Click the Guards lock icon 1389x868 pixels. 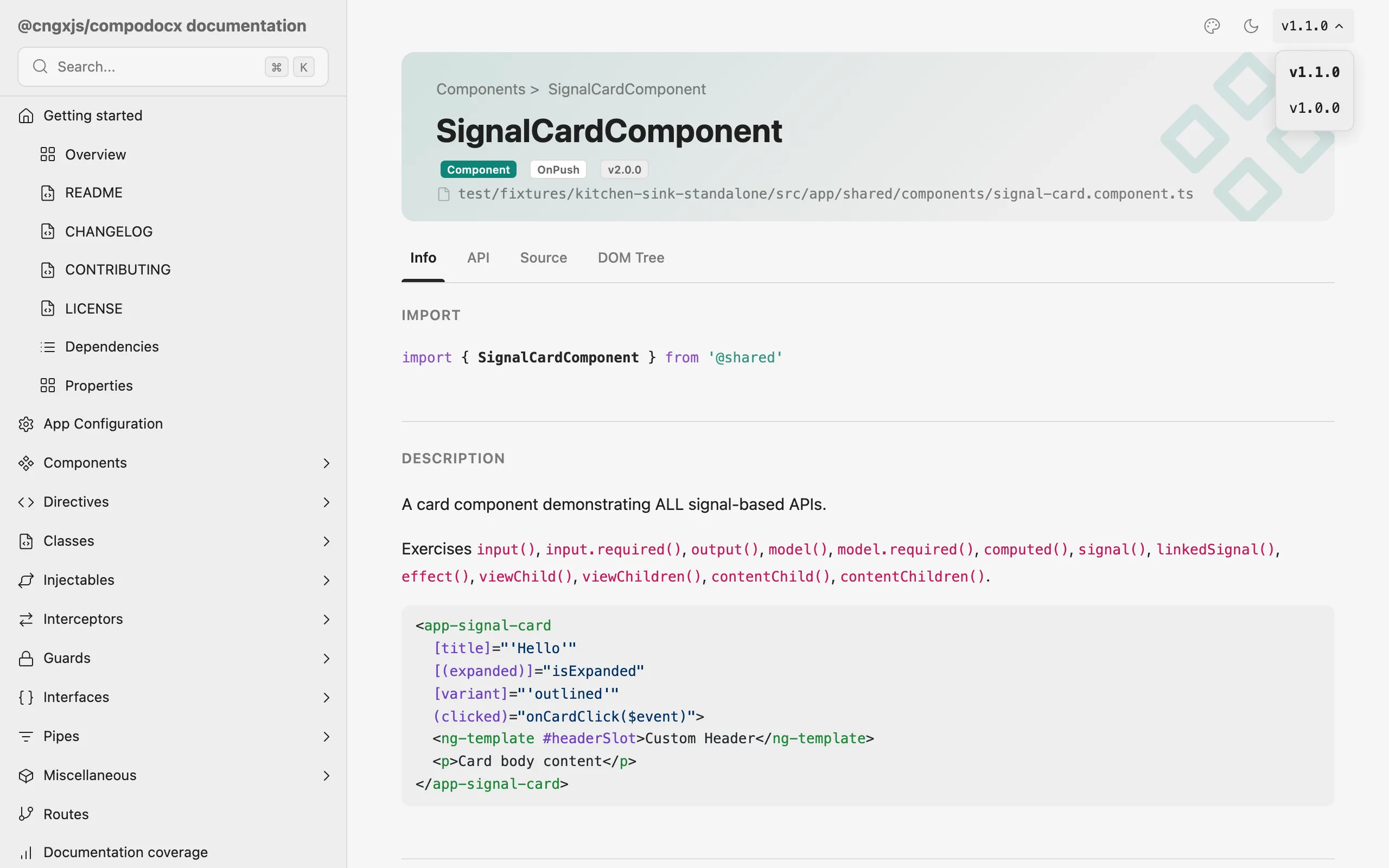(x=26, y=658)
